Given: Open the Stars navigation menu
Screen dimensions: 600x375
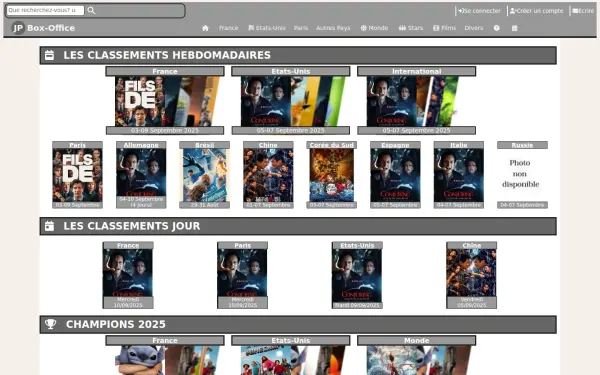Looking at the screenshot, I should click(411, 28).
